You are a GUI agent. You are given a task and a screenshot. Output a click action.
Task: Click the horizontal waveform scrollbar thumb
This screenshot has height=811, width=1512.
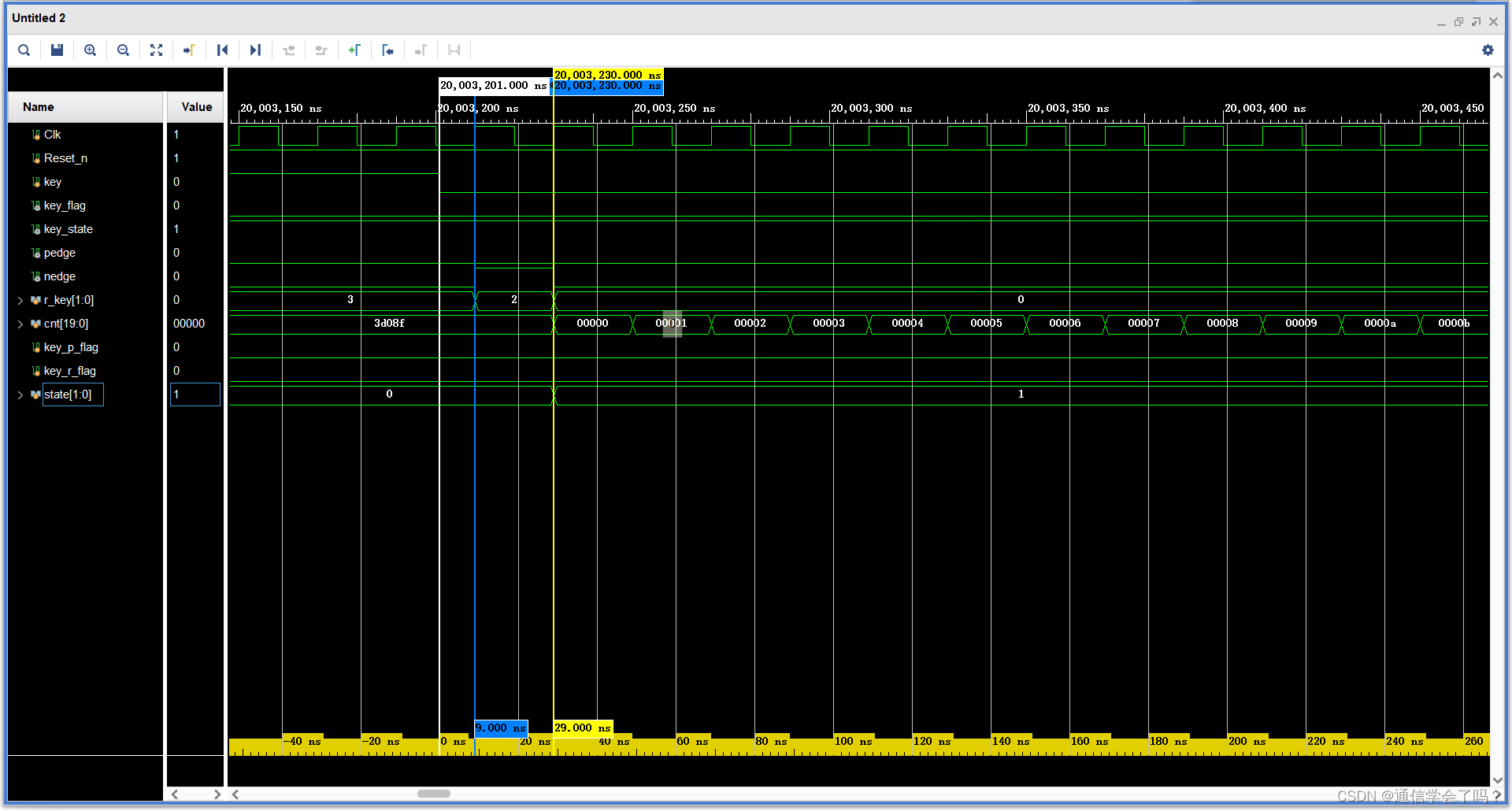[434, 794]
